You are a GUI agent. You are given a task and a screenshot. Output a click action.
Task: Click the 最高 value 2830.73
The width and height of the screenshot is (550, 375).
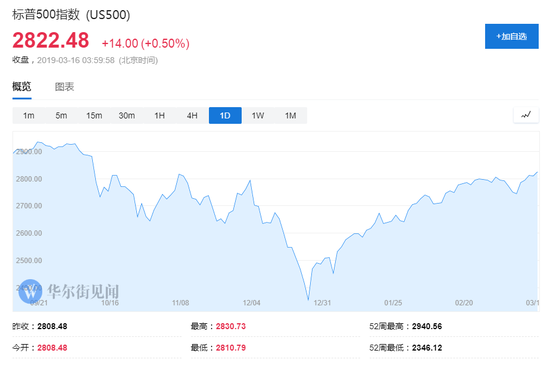point(231,326)
